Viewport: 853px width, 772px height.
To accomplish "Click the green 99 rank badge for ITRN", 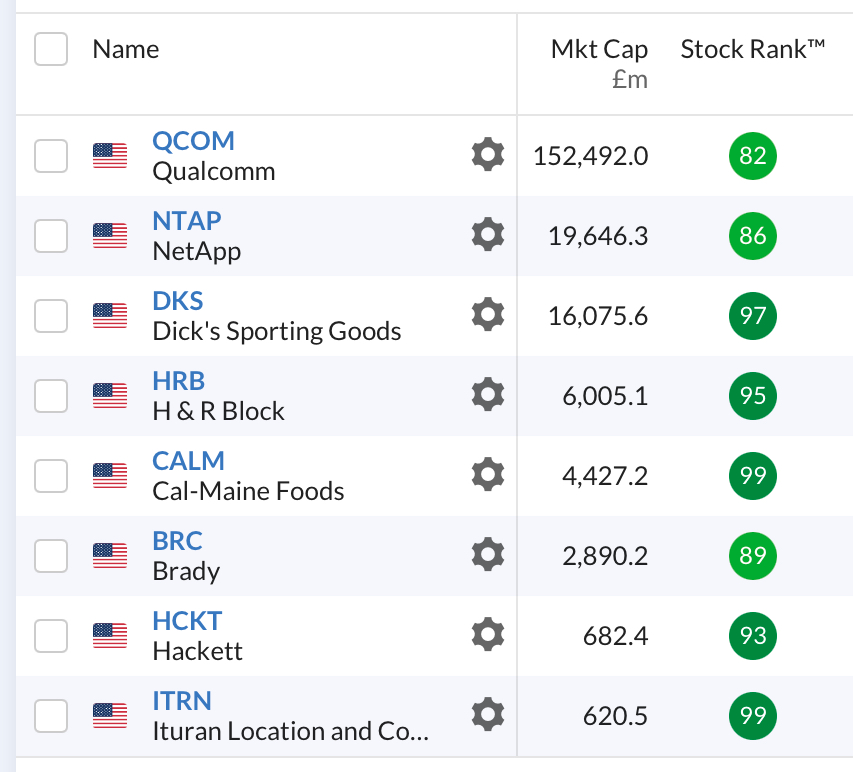I will (753, 715).
